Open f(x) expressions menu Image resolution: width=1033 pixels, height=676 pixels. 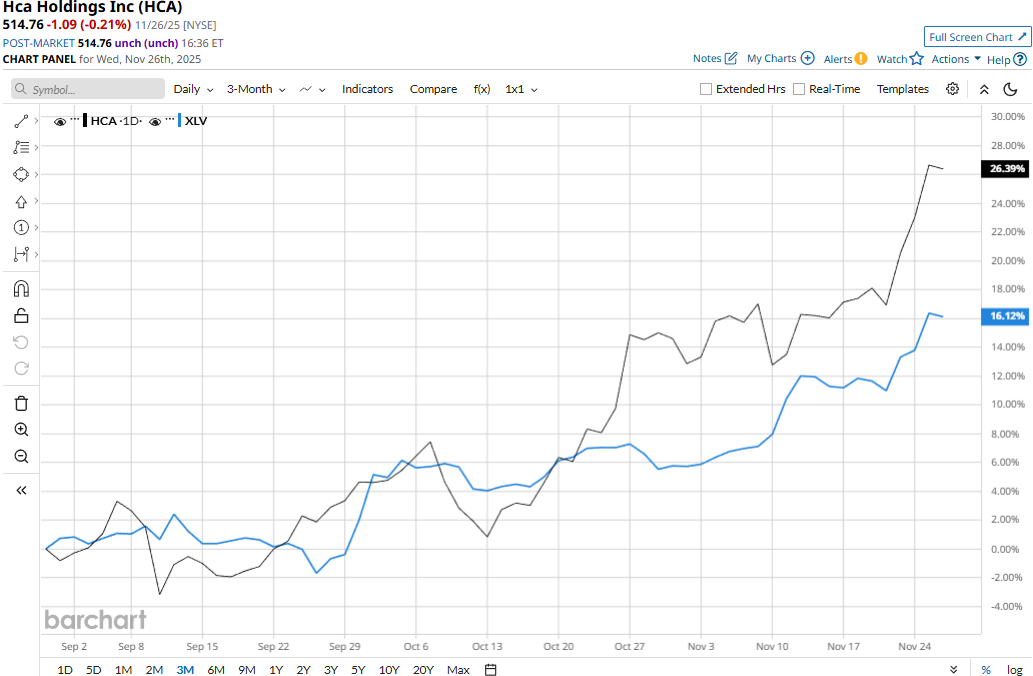coord(482,89)
